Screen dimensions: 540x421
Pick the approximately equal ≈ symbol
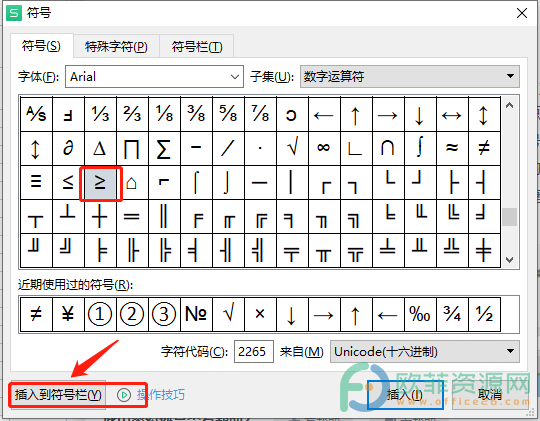click(x=452, y=148)
